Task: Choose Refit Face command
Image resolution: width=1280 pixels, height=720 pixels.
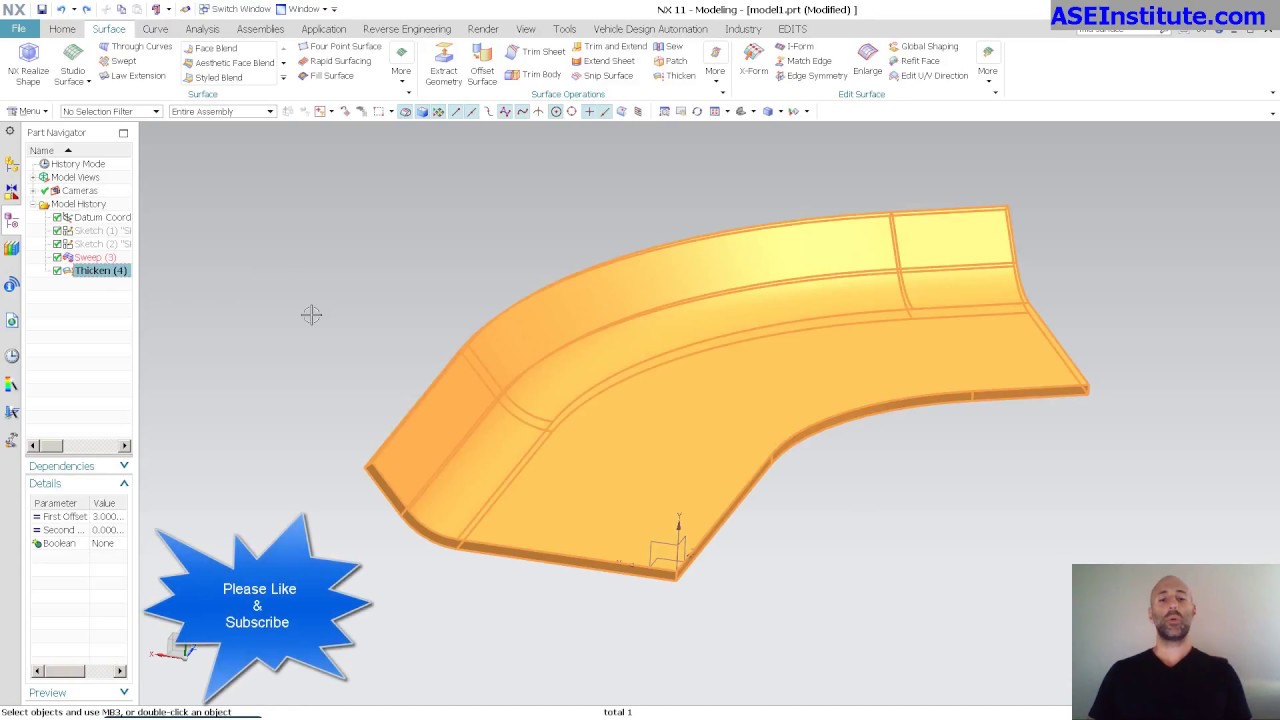Action: (x=914, y=61)
